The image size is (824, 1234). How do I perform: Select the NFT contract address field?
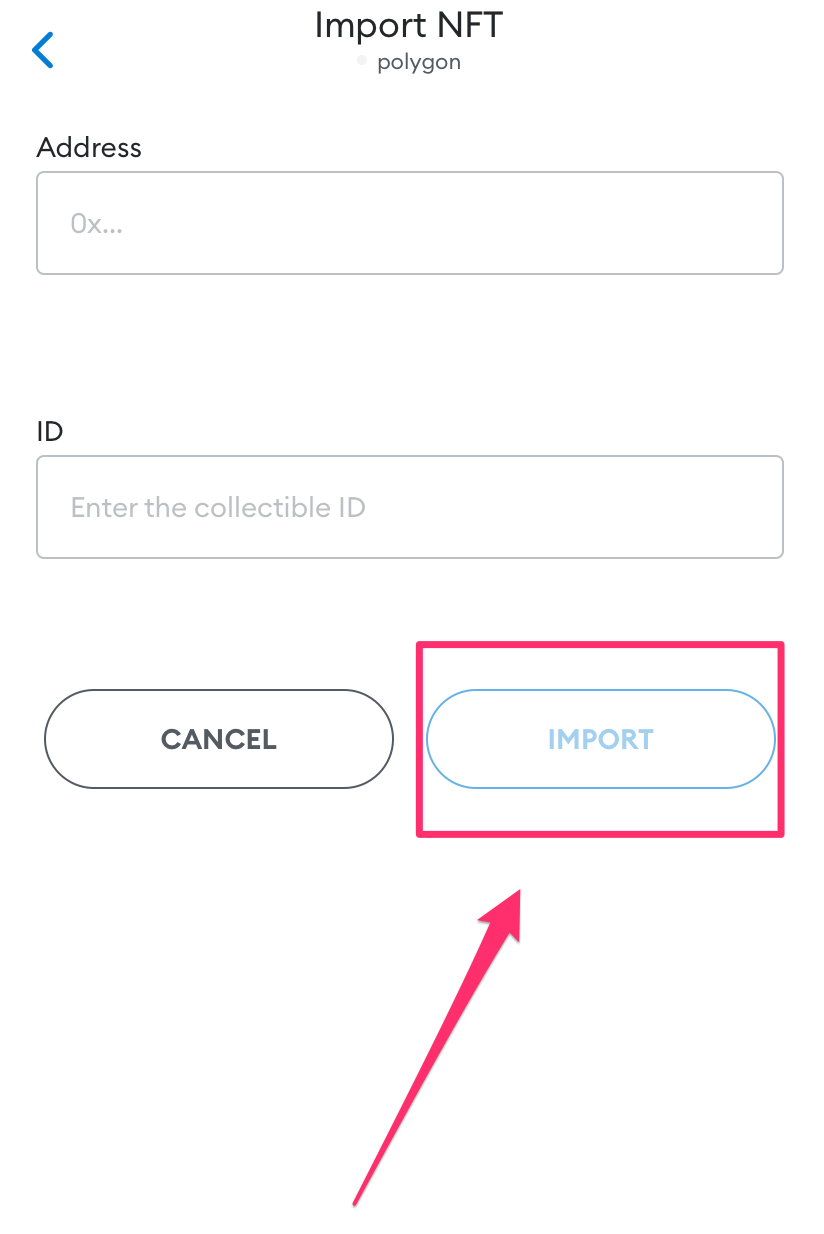pos(410,223)
